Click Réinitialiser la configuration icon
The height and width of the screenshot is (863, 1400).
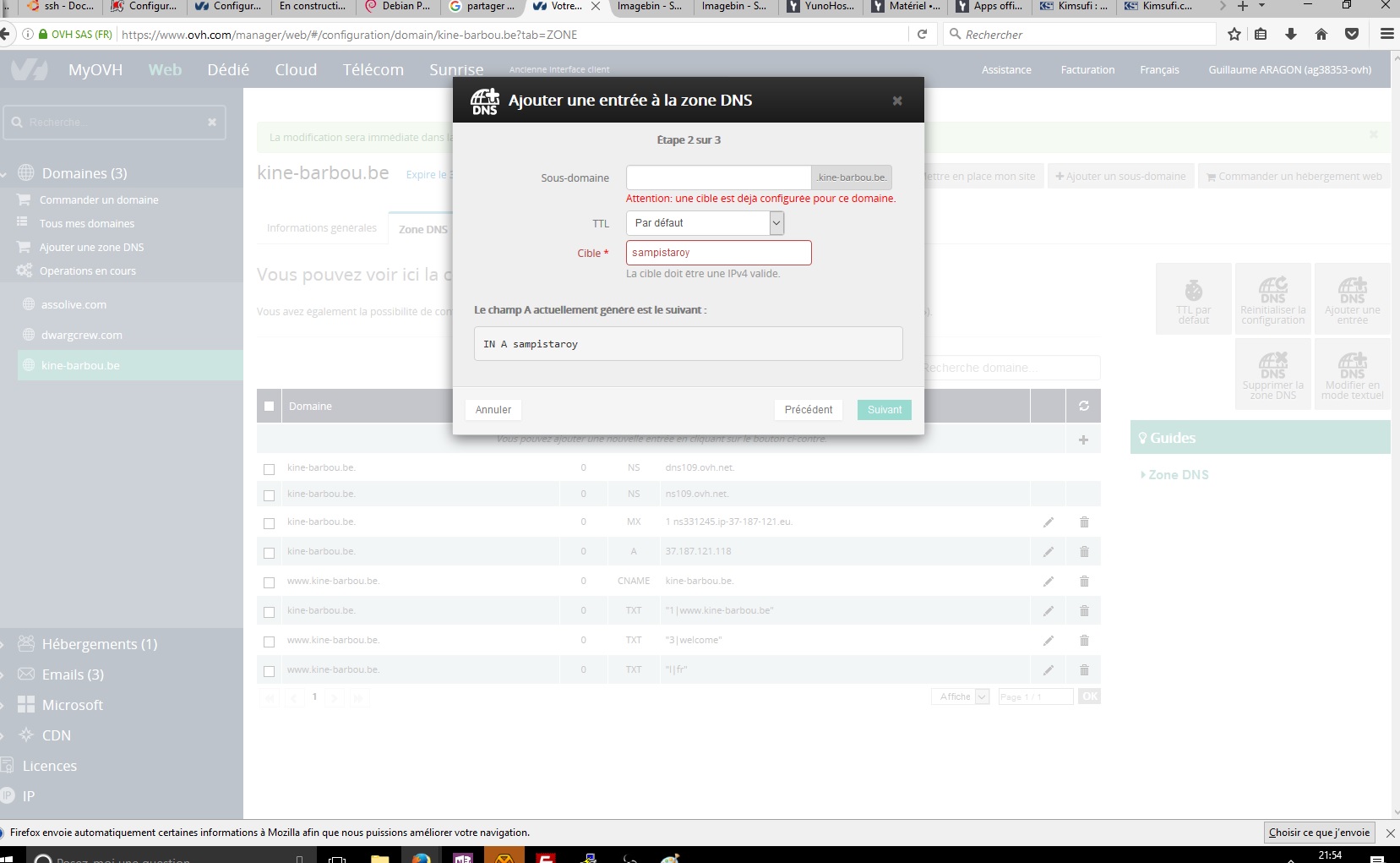(x=1272, y=298)
